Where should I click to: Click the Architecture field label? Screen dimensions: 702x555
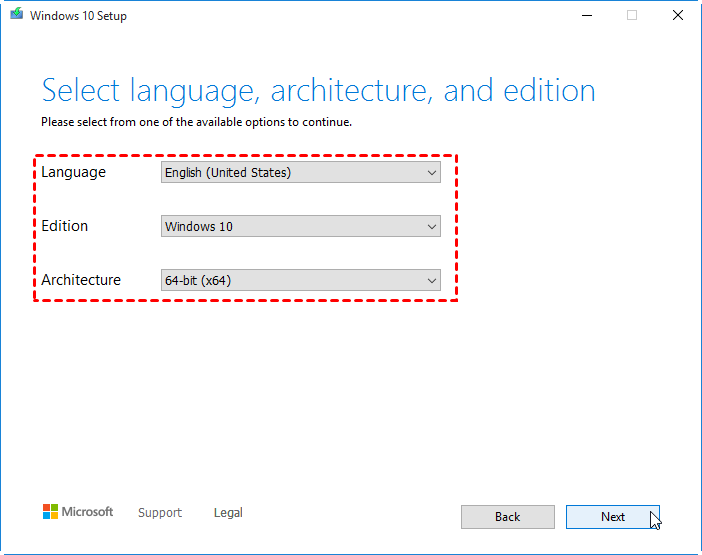coord(81,280)
